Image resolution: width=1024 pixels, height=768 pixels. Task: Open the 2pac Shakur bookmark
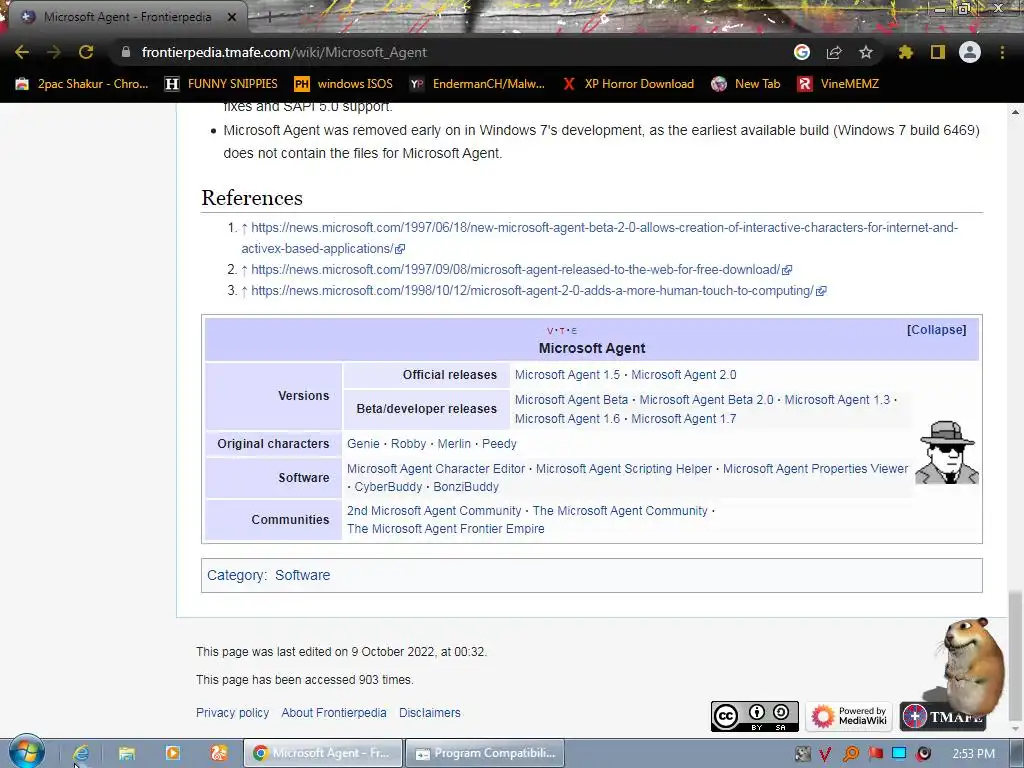[82, 84]
